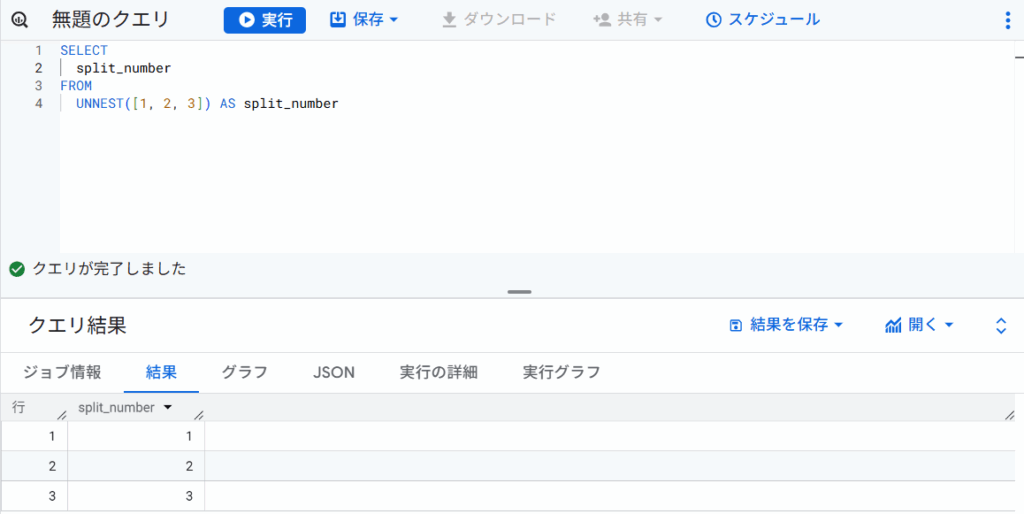Open the split_number column sort arrow

click(167, 408)
